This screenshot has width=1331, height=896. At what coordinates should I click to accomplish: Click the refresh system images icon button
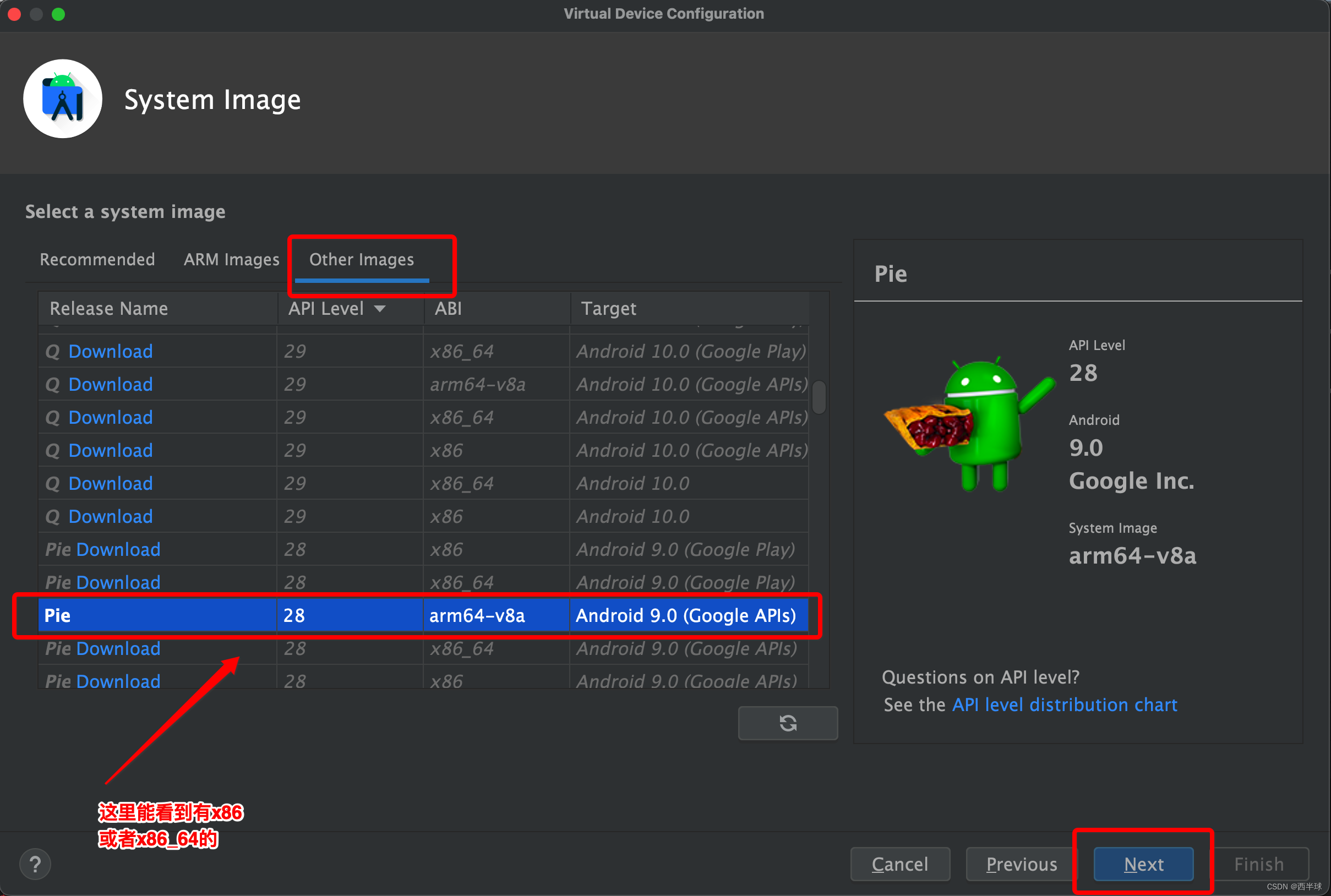point(788,723)
